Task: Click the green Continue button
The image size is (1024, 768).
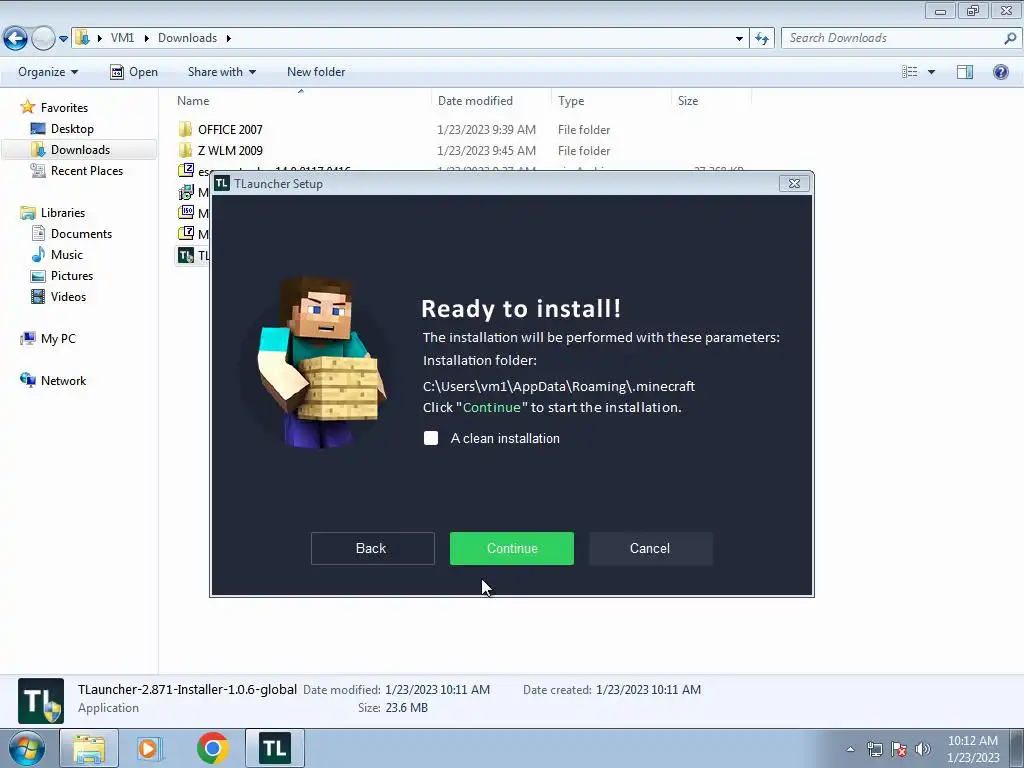Action: (511, 549)
